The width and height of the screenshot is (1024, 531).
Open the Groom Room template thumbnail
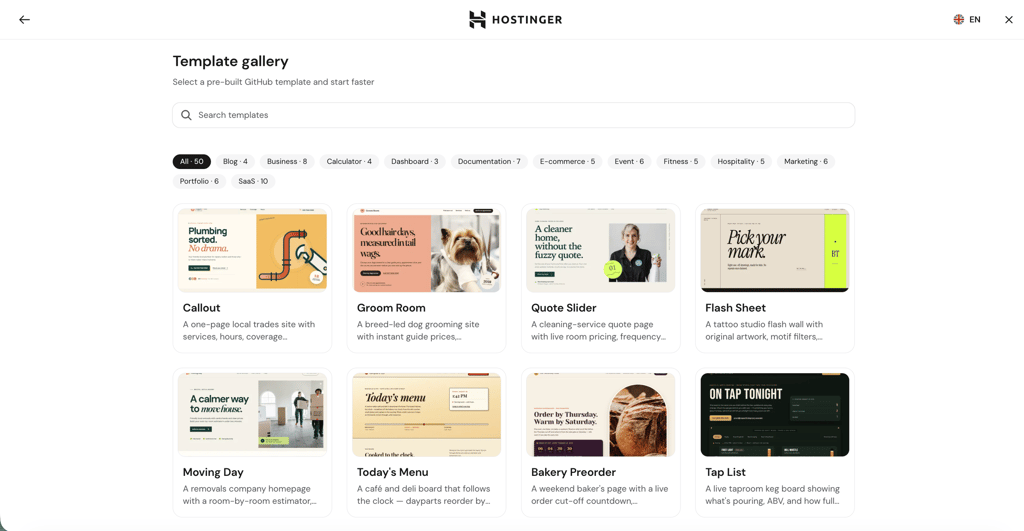(426, 250)
